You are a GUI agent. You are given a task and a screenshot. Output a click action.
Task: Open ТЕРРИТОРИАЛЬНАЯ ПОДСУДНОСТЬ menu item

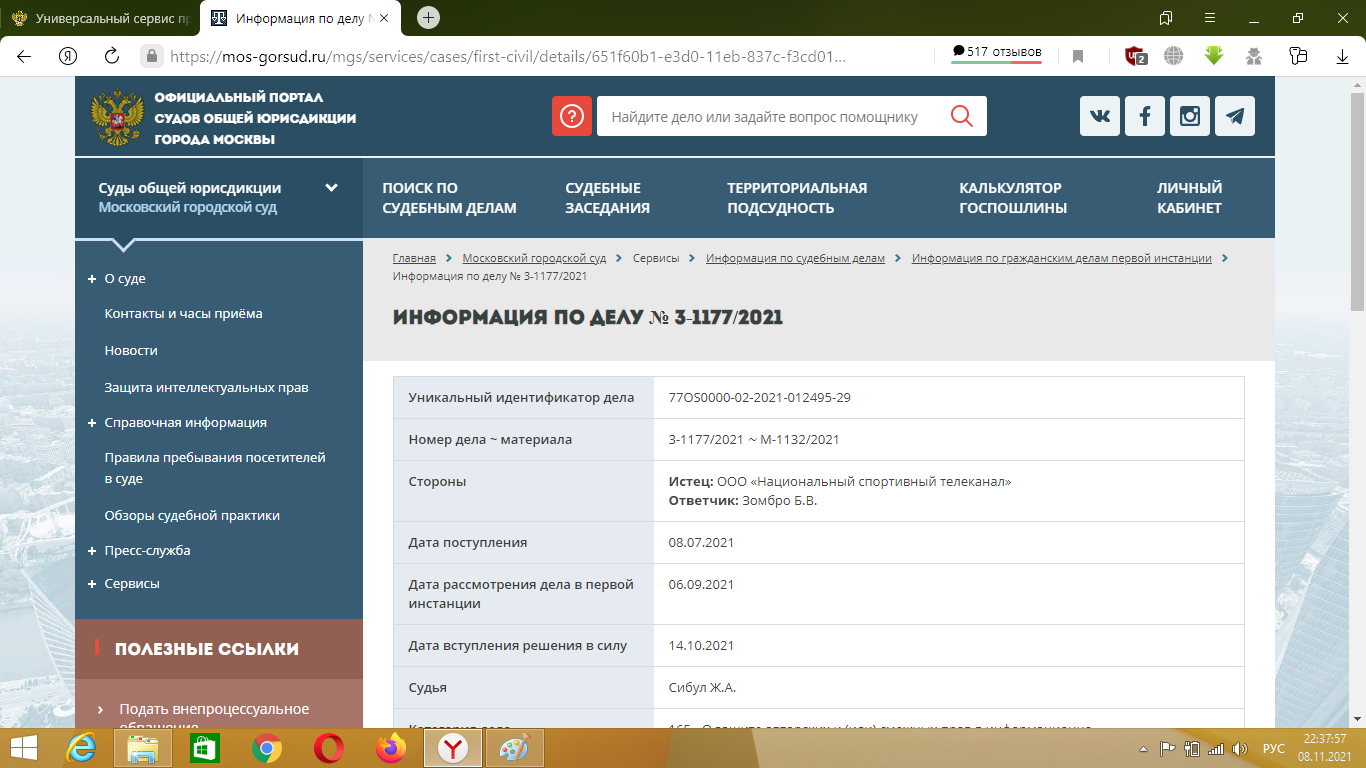[797, 198]
